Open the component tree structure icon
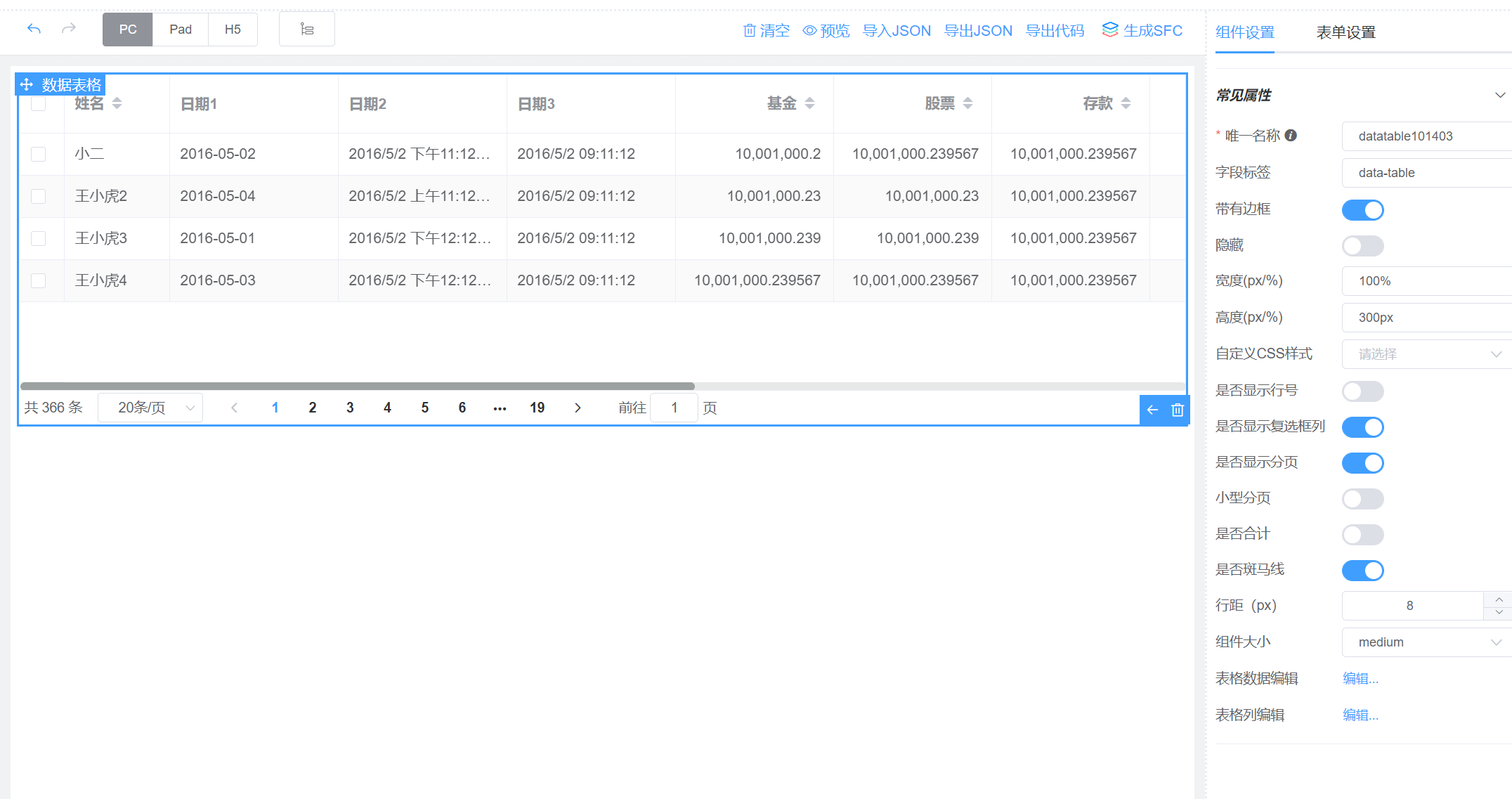The image size is (1512, 799). pos(306,30)
